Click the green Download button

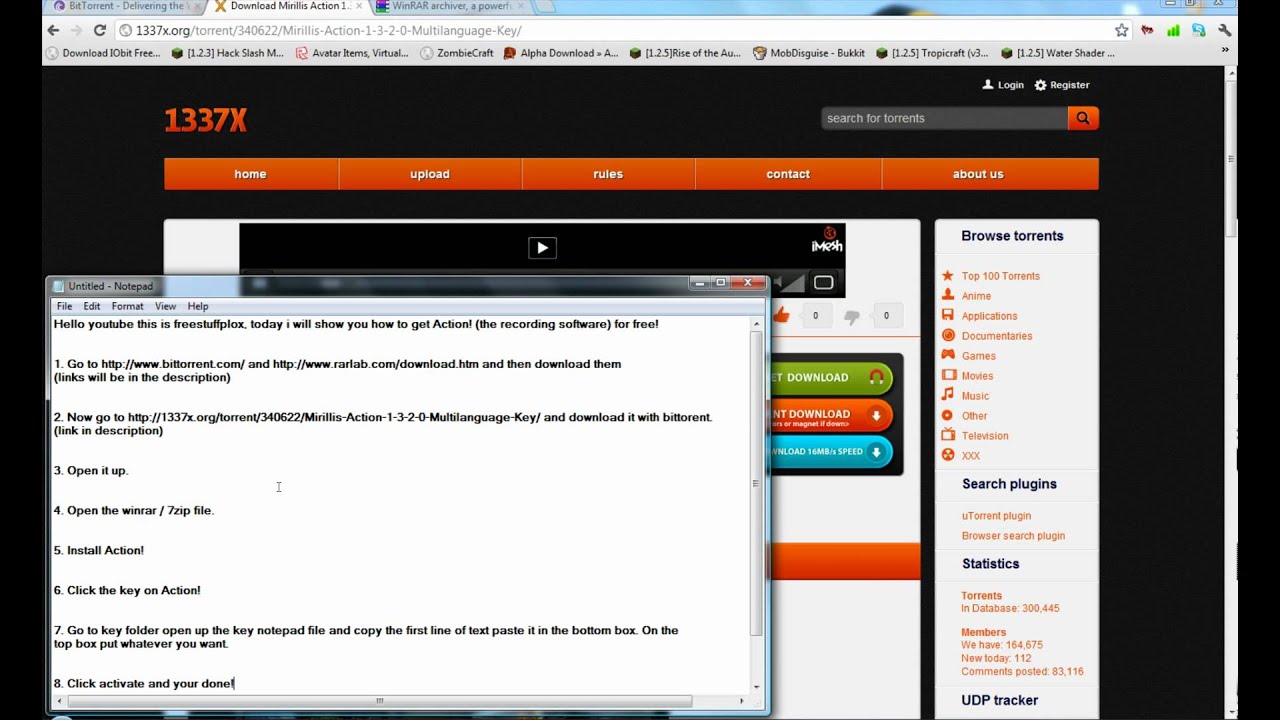[830, 377]
